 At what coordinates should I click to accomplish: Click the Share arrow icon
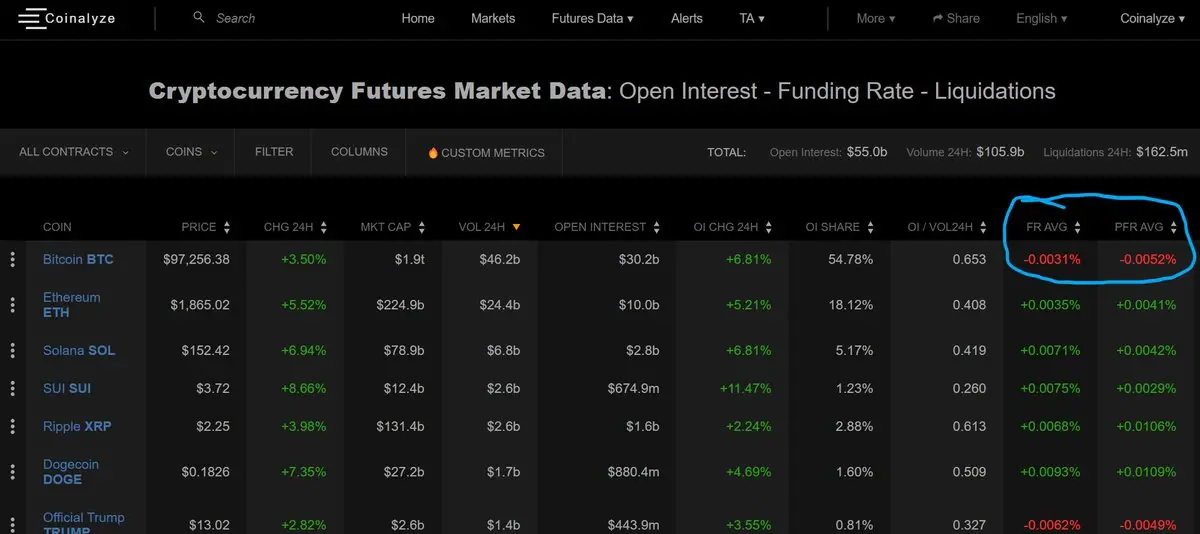tap(938, 18)
